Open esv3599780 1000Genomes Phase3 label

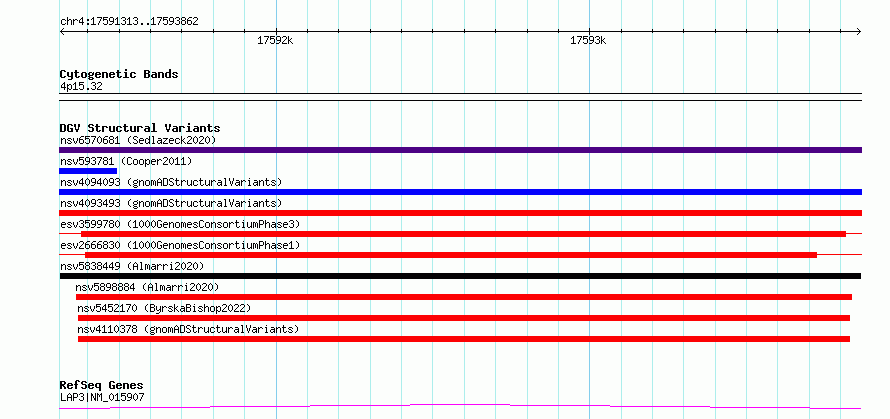click(x=180, y=224)
